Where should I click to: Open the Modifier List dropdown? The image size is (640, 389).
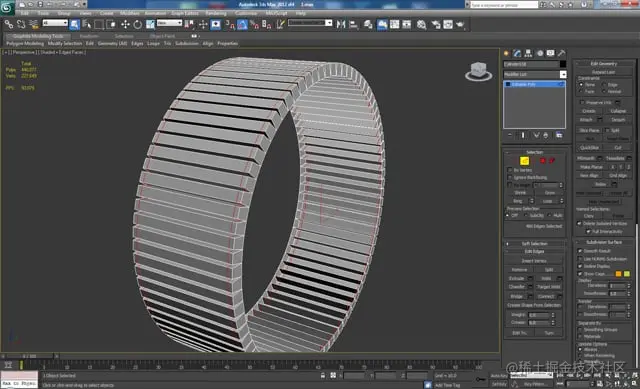click(x=563, y=74)
